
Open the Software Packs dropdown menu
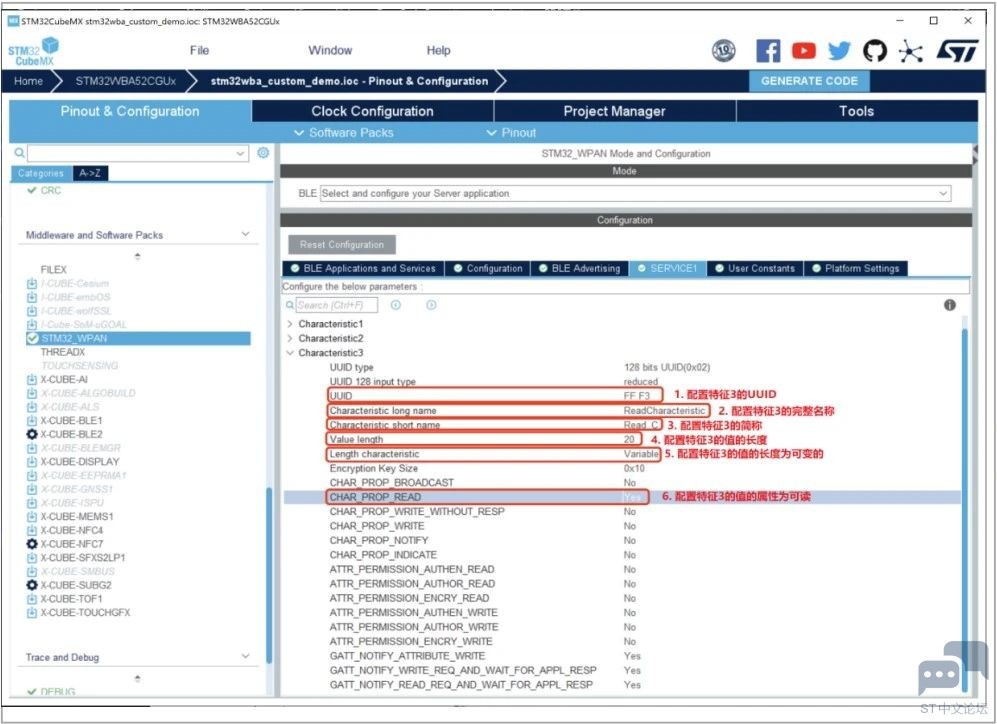pos(343,133)
